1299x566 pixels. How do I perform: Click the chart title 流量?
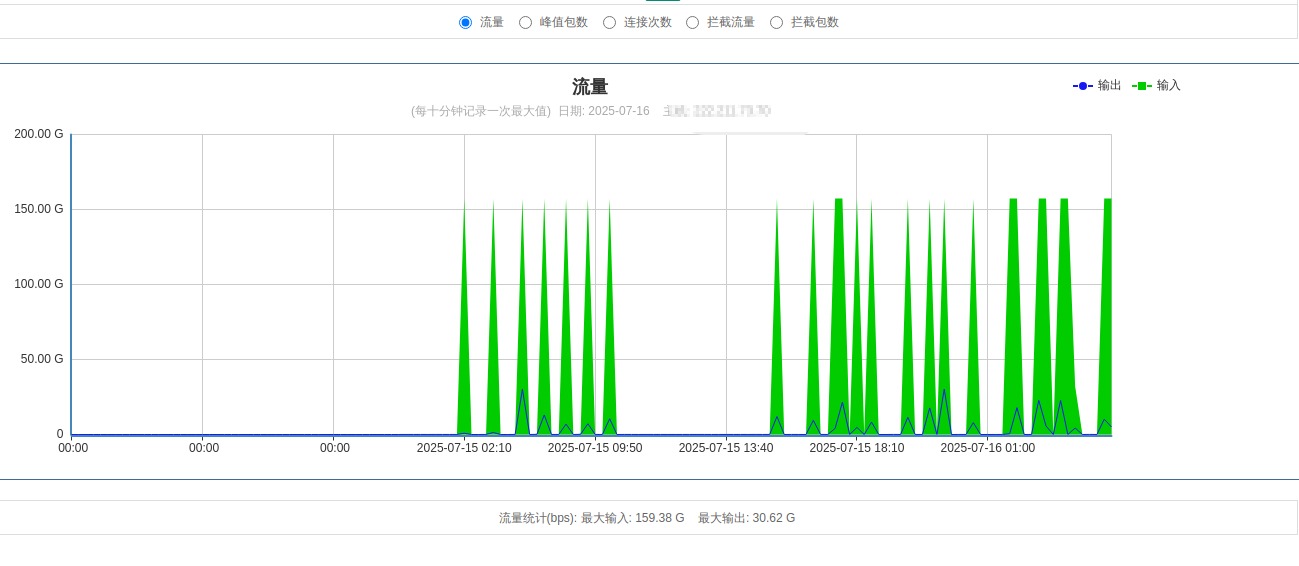pos(590,87)
